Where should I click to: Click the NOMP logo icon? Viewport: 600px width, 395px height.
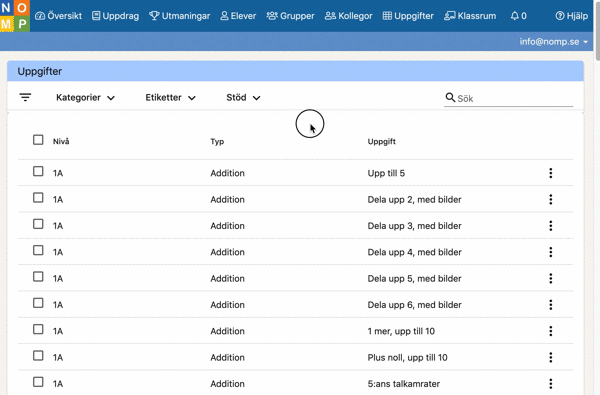pos(15,16)
